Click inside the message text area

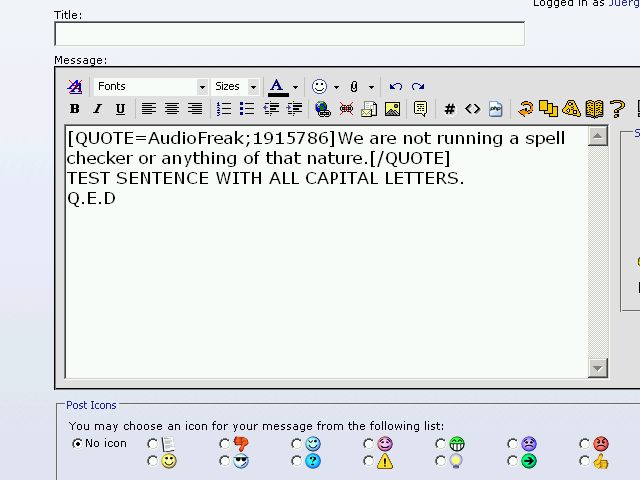pos(326,252)
